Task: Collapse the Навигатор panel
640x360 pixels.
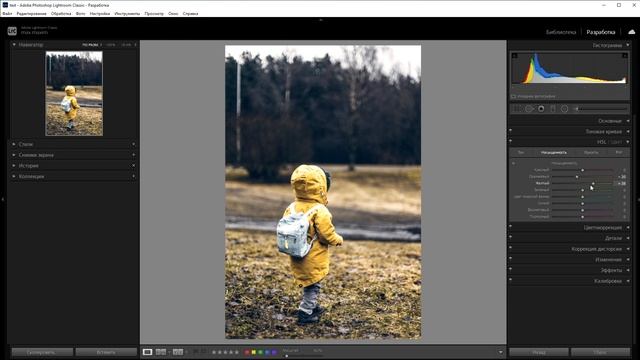Action: pos(14,44)
